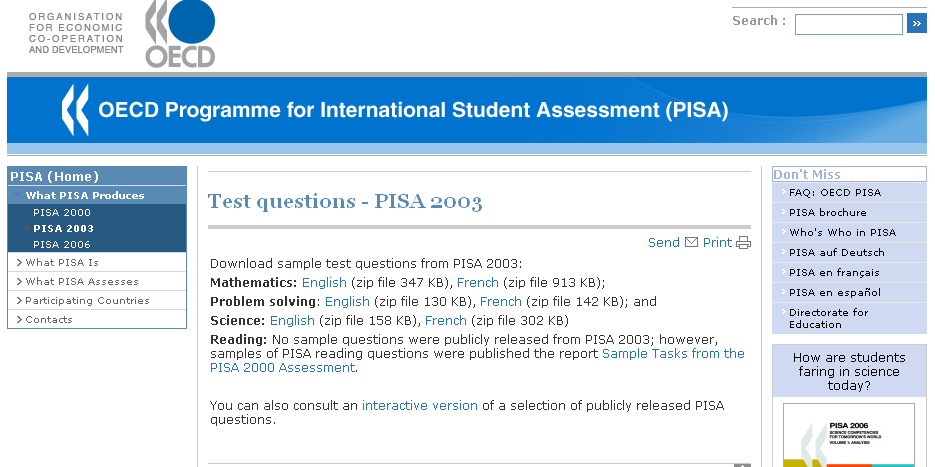Open the FAQ: OECD PISA link
This screenshot has width=935, height=467.
coord(835,193)
